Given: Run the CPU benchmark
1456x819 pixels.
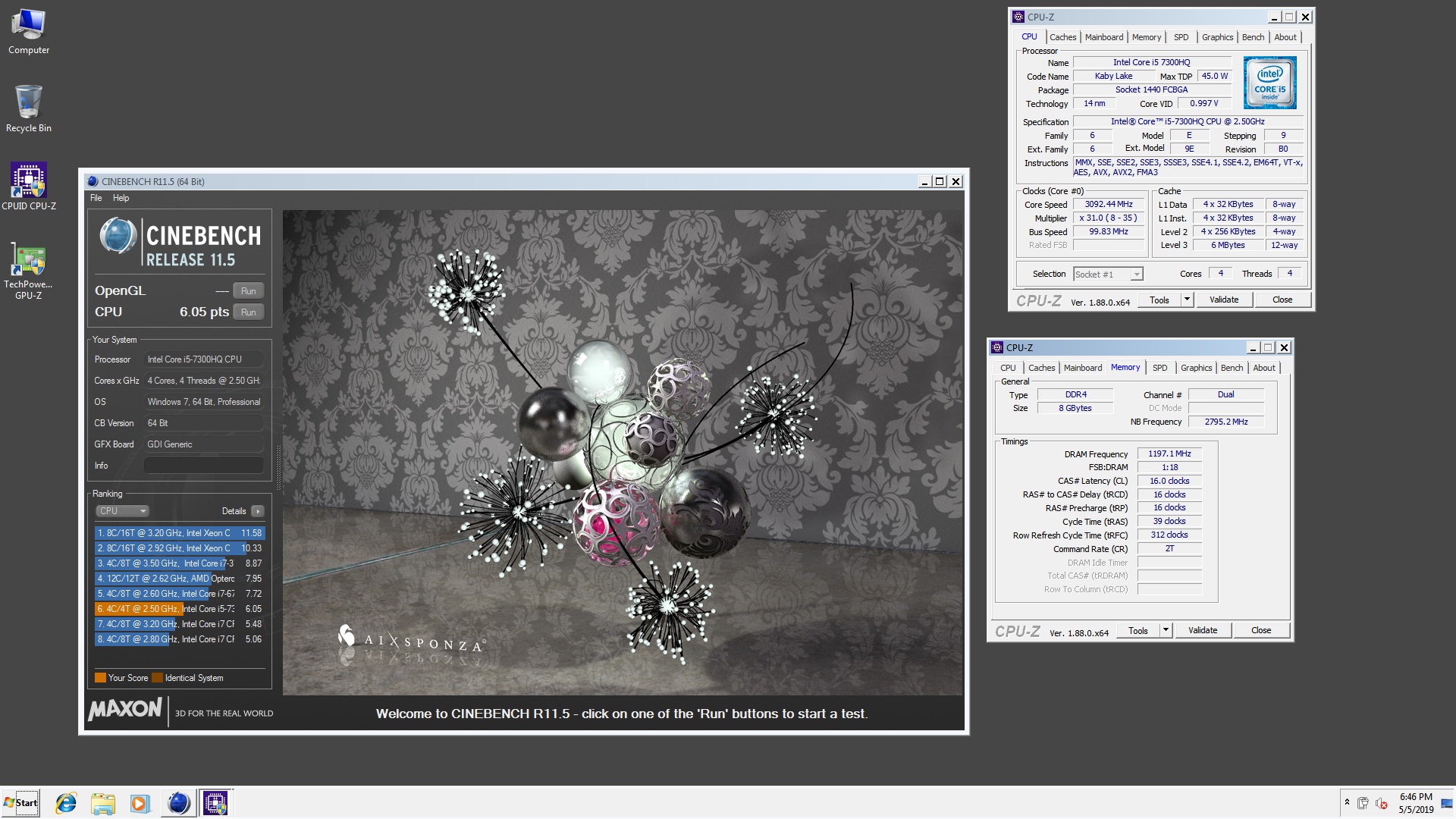Looking at the screenshot, I should point(248,312).
